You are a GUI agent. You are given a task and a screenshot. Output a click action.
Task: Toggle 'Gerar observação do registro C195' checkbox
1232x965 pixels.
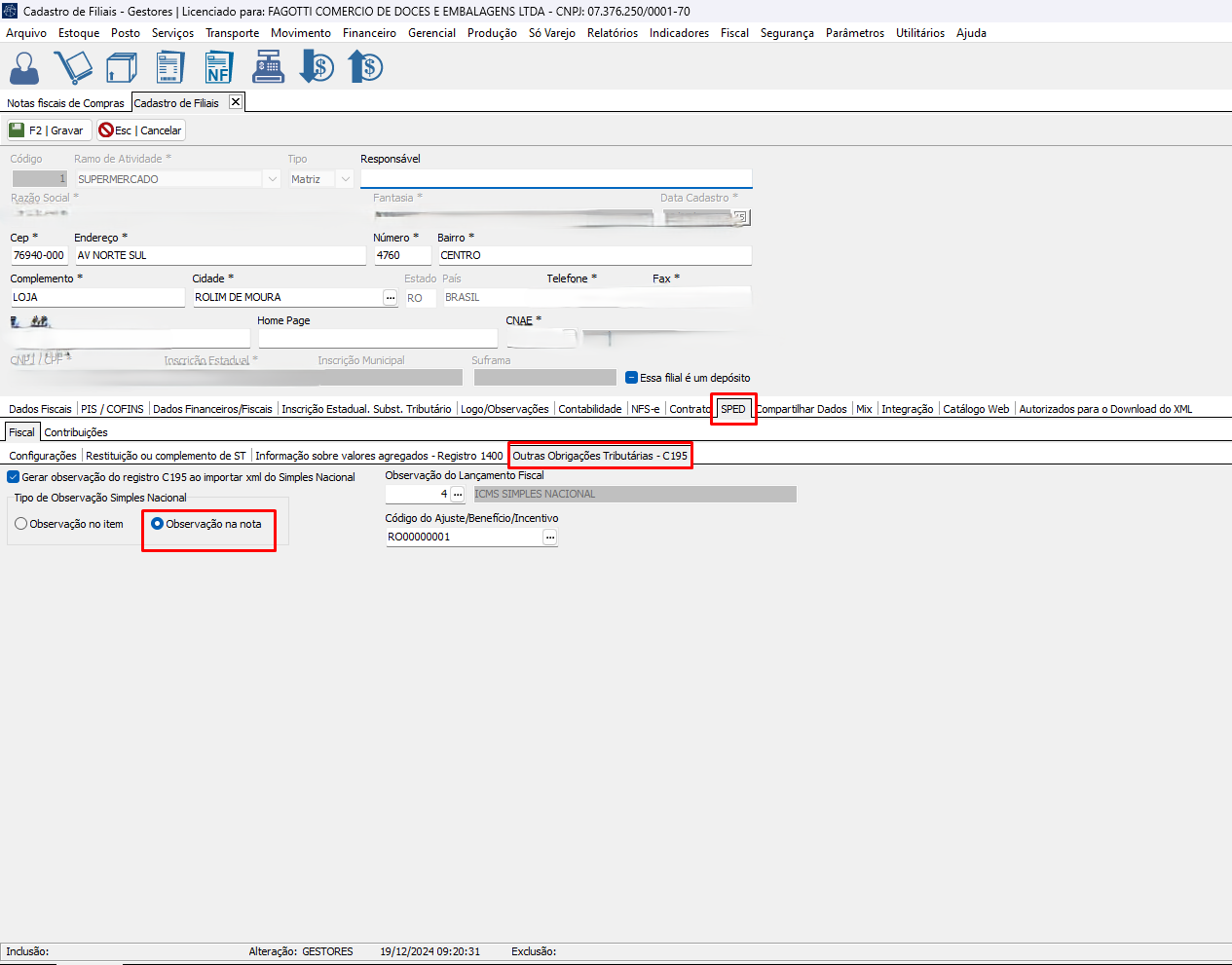coord(14,477)
